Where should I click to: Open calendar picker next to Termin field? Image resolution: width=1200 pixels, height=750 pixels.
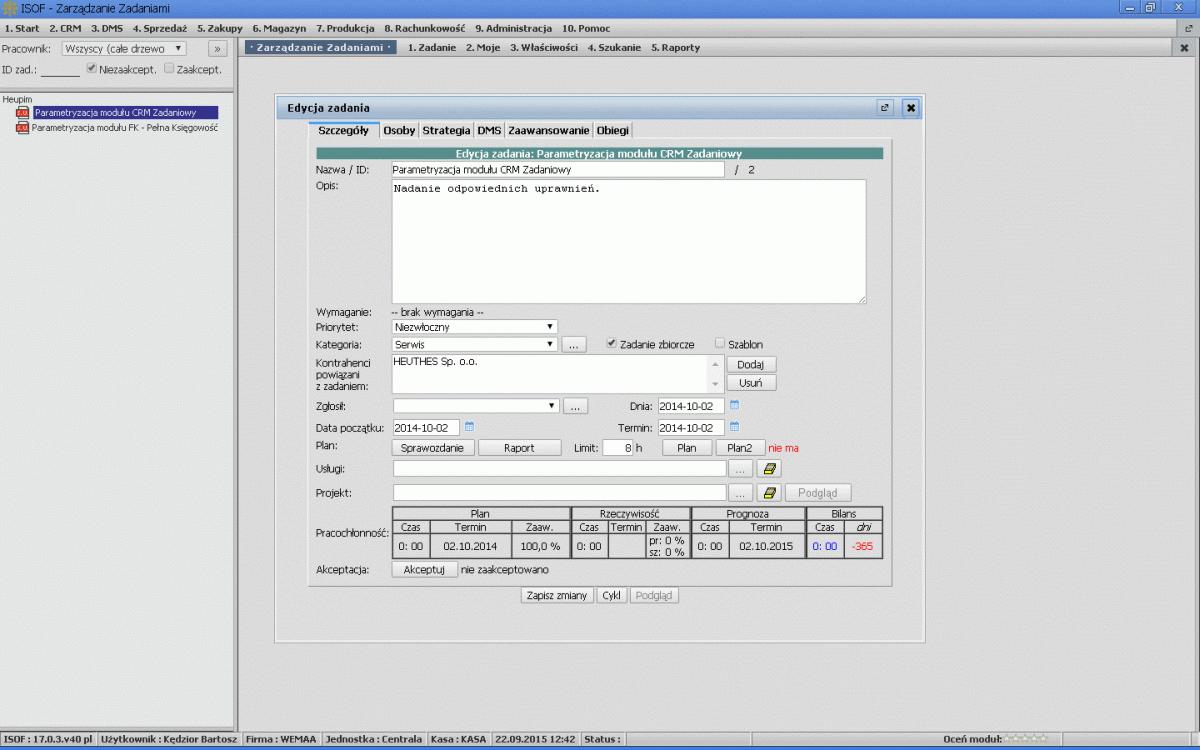pos(734,427)
